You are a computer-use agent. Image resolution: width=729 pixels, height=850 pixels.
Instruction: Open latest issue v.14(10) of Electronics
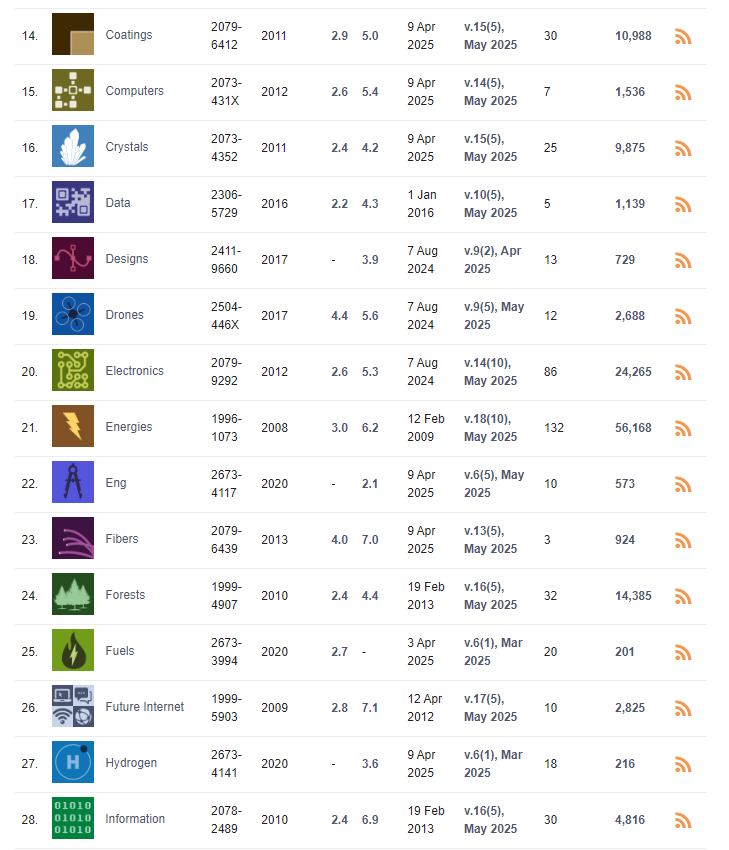pos(491,372)
